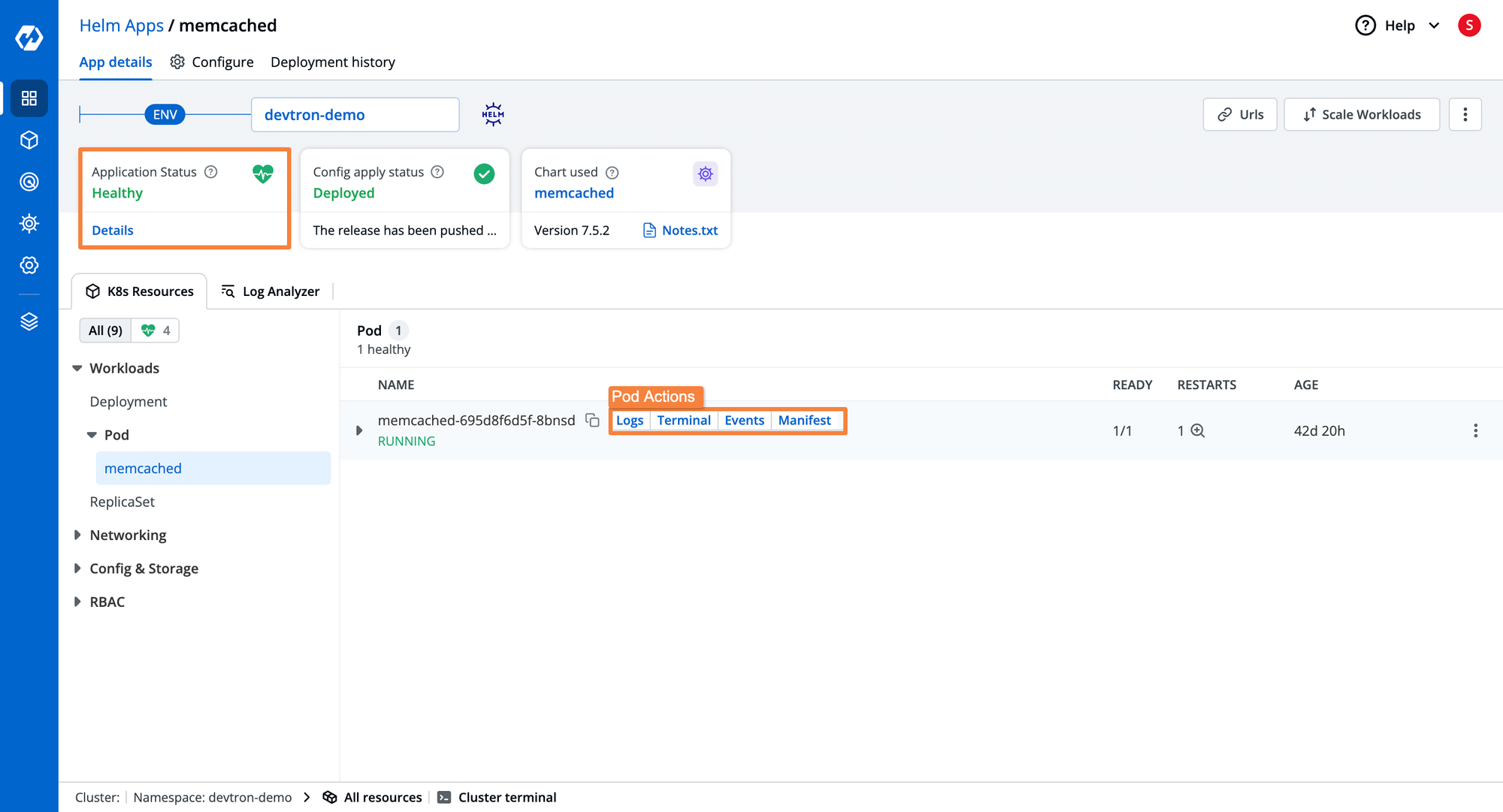Open the memcached chart link

(x=574, y=193)
